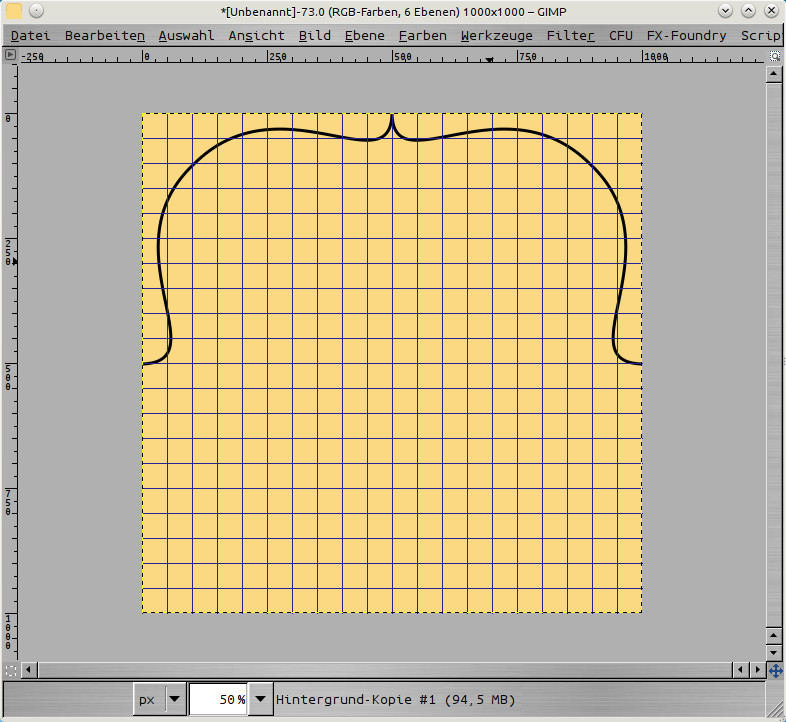Open the FX-Foundry menu
Image resolution: width=786 pixels, height=722 pixels.
(686, 35)
